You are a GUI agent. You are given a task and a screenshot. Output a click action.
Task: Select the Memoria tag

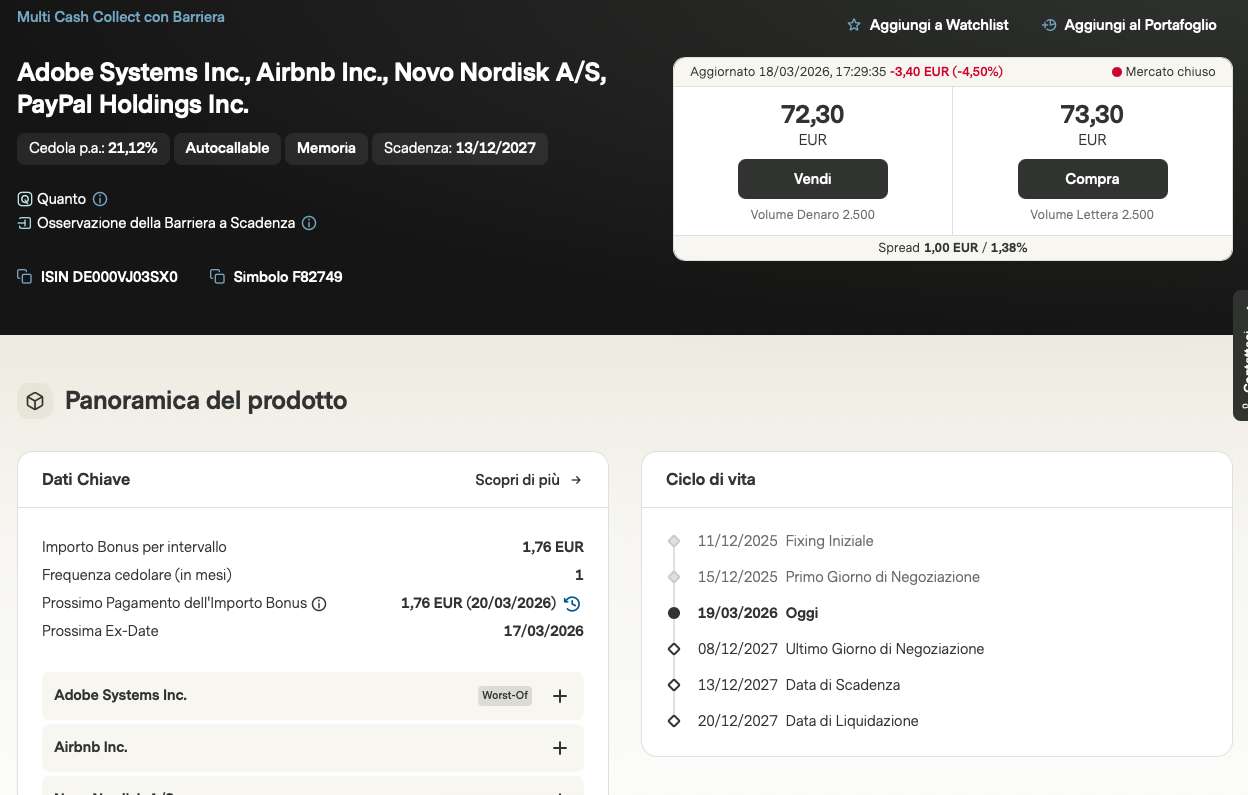(326, 148)
